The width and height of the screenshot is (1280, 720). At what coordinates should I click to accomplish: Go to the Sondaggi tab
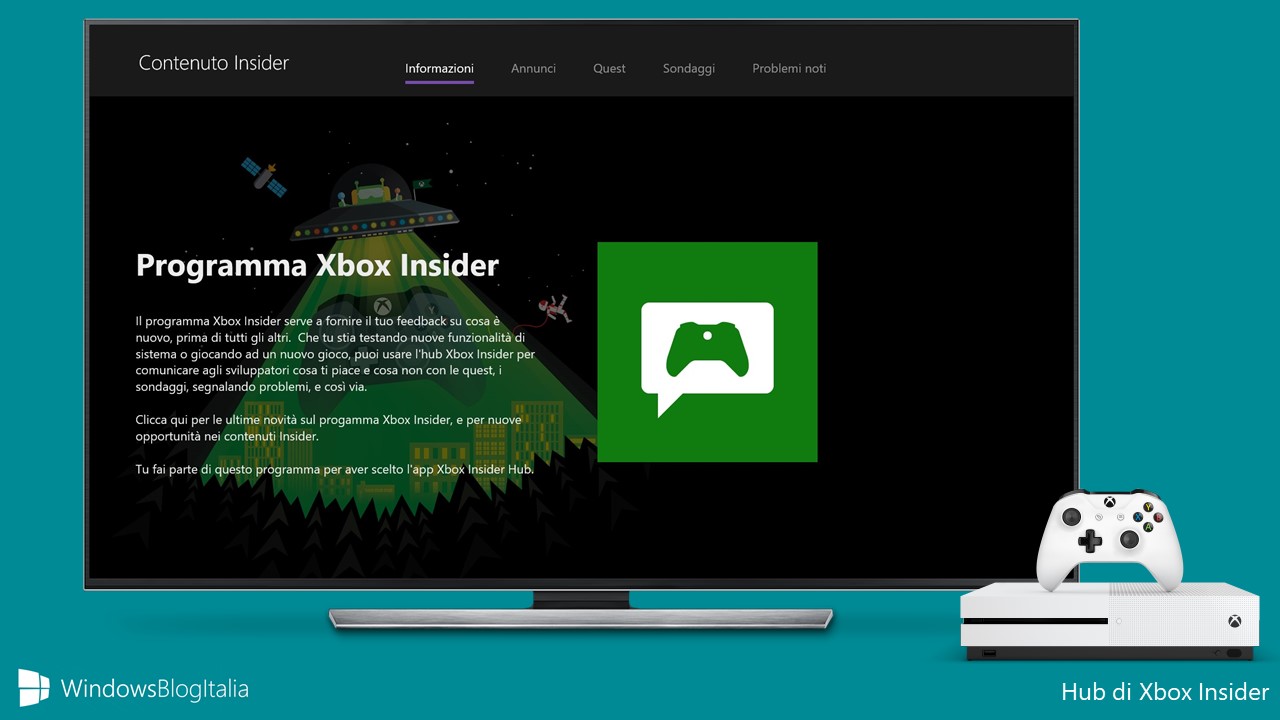click(689, 69)
